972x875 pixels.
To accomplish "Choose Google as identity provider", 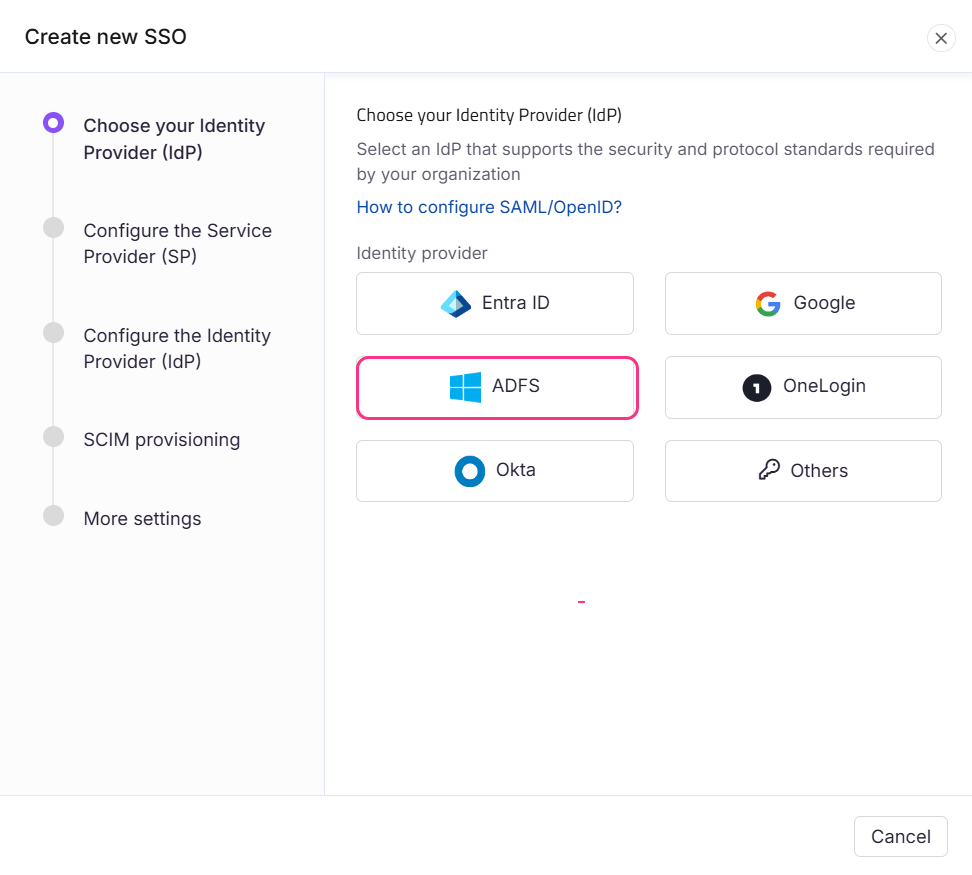I will [x=803, y=303].
